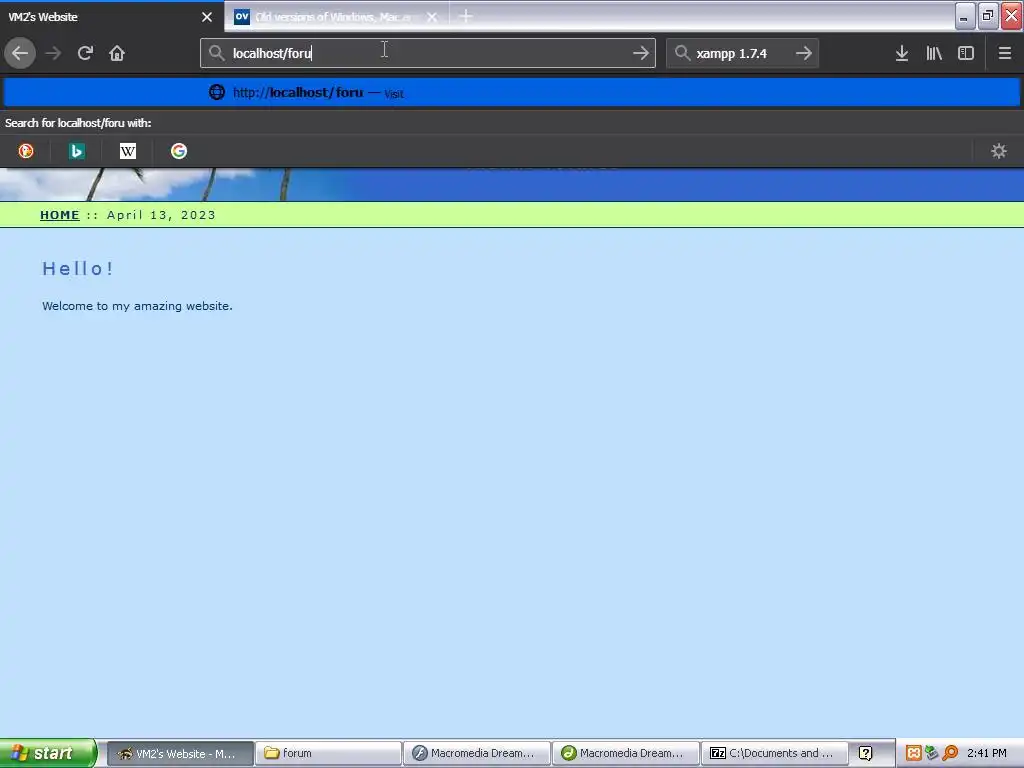Click the 2:41 PM system clock
The image size is (1024, 768).
(x=986, y=753)
